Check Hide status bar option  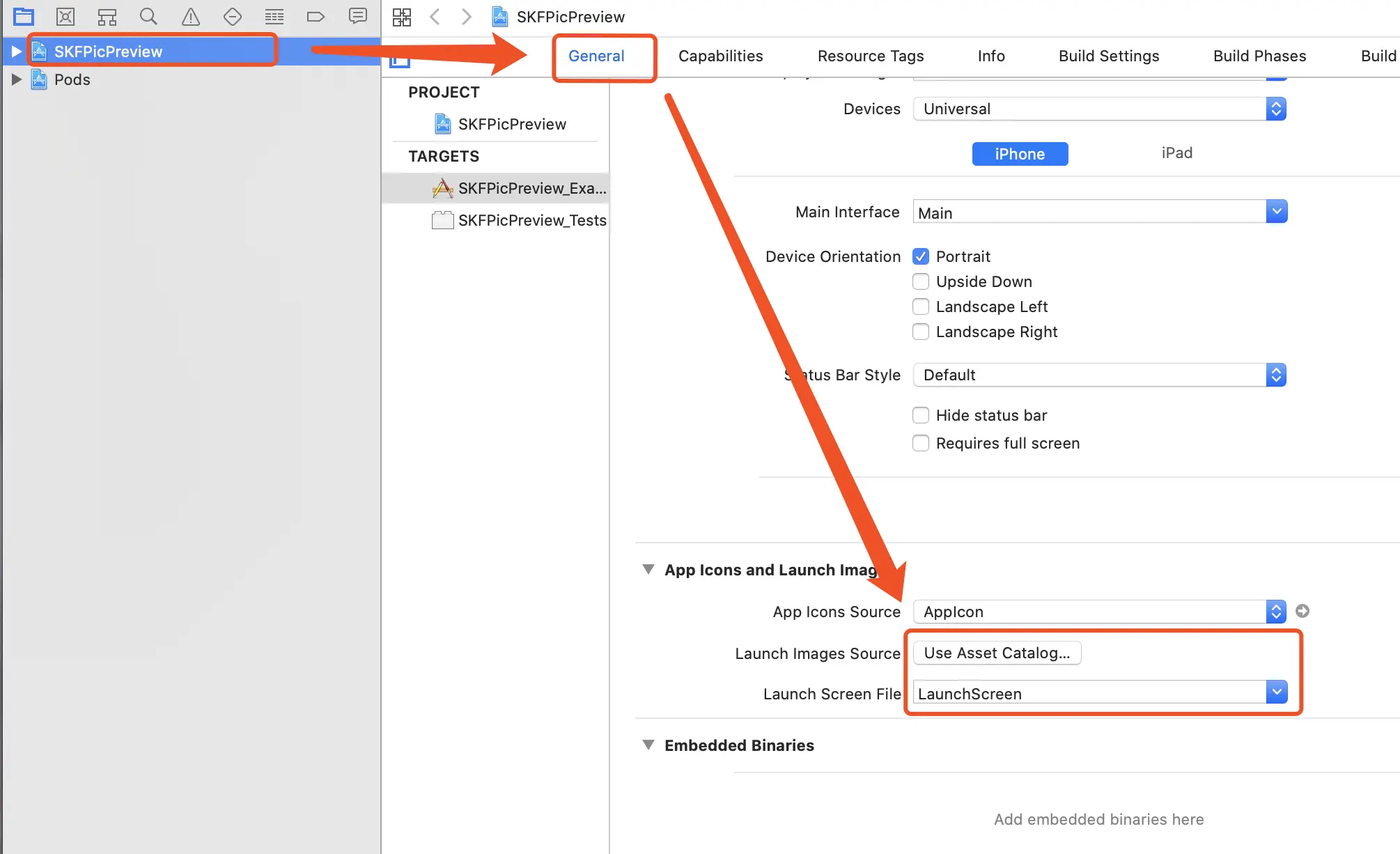coord(921,415)
